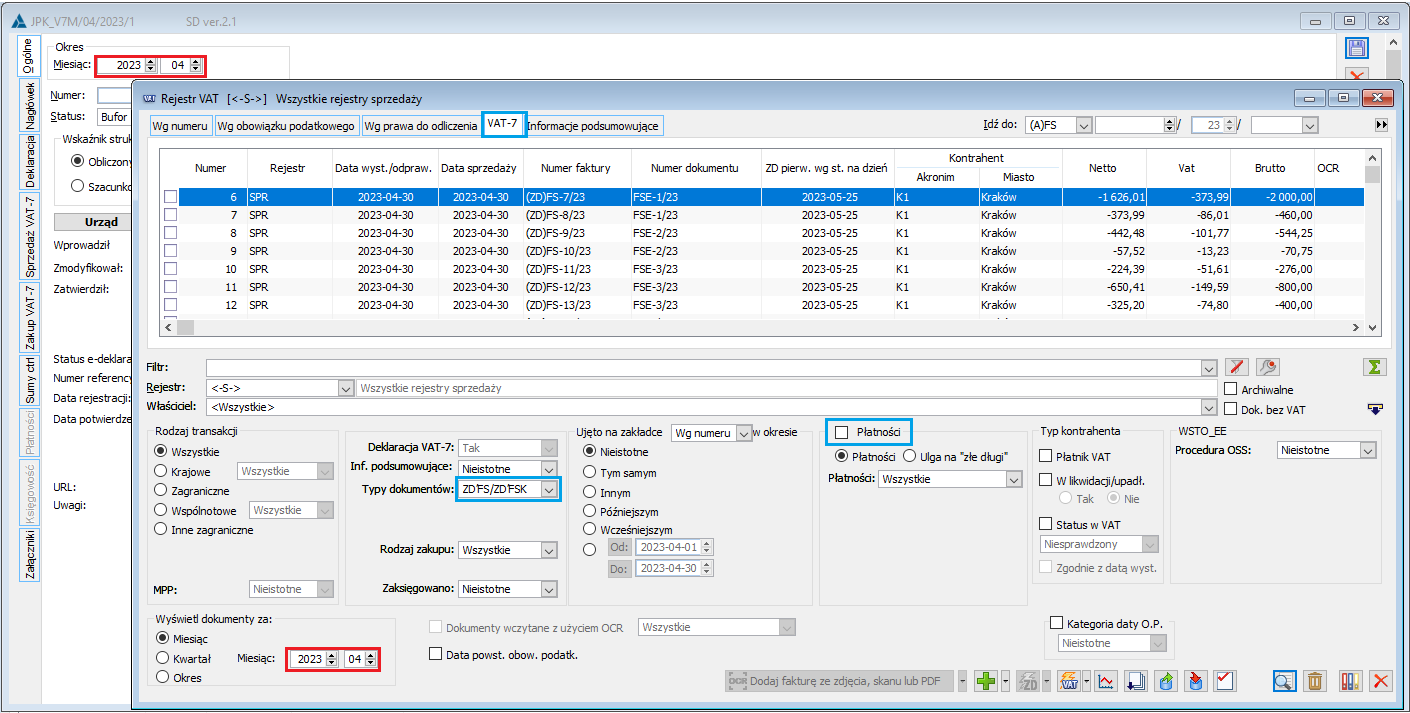Check the Status w VAT checkbox
Viewport: 1410px width, 713px height.
click(x=1046, y=524)
